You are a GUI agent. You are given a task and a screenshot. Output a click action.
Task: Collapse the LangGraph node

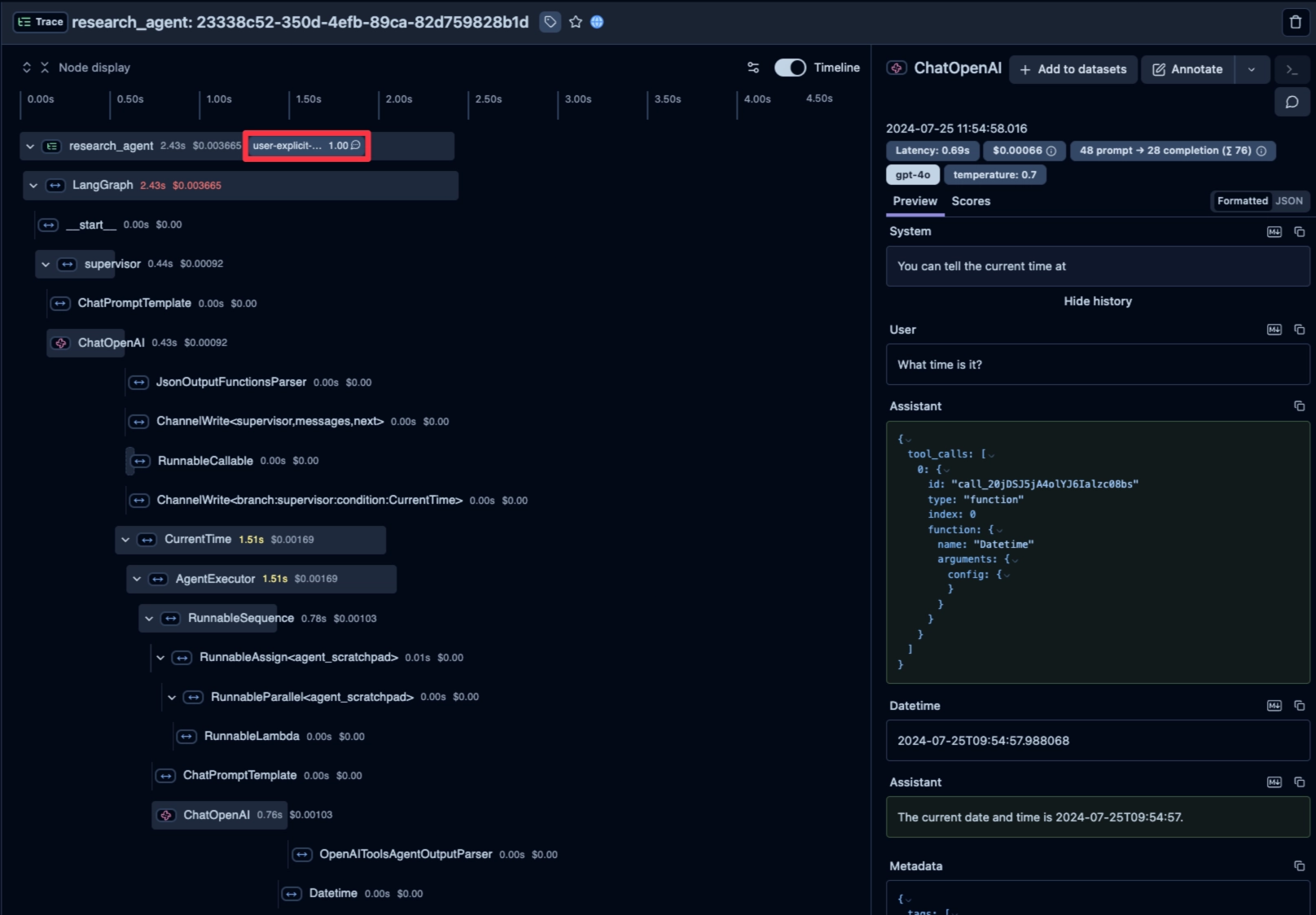click(x=33, y=186)
